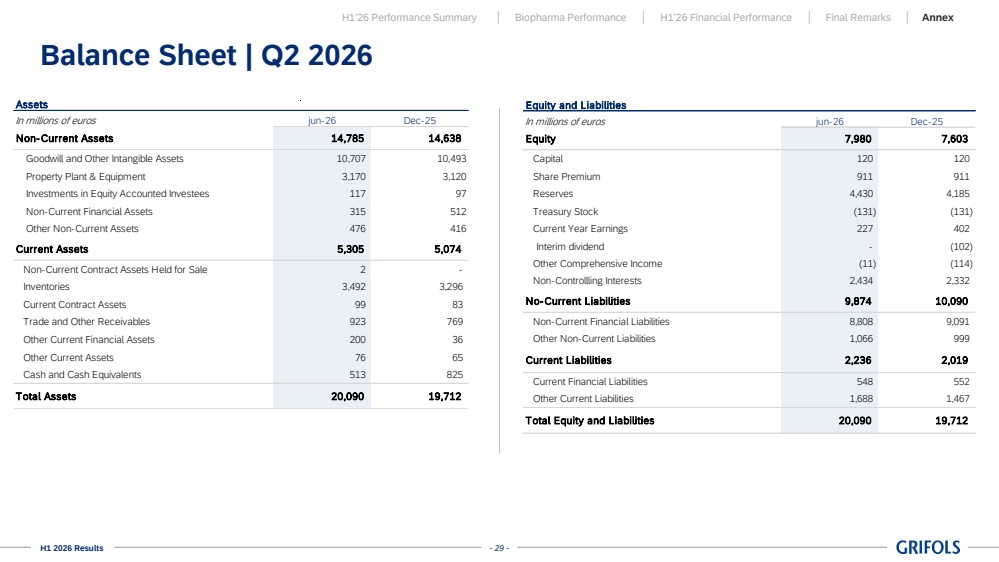This screenshot has height=562, width=999.
Task: Select the Equity and Liabilities heading
Action: [x=575, y=105]
